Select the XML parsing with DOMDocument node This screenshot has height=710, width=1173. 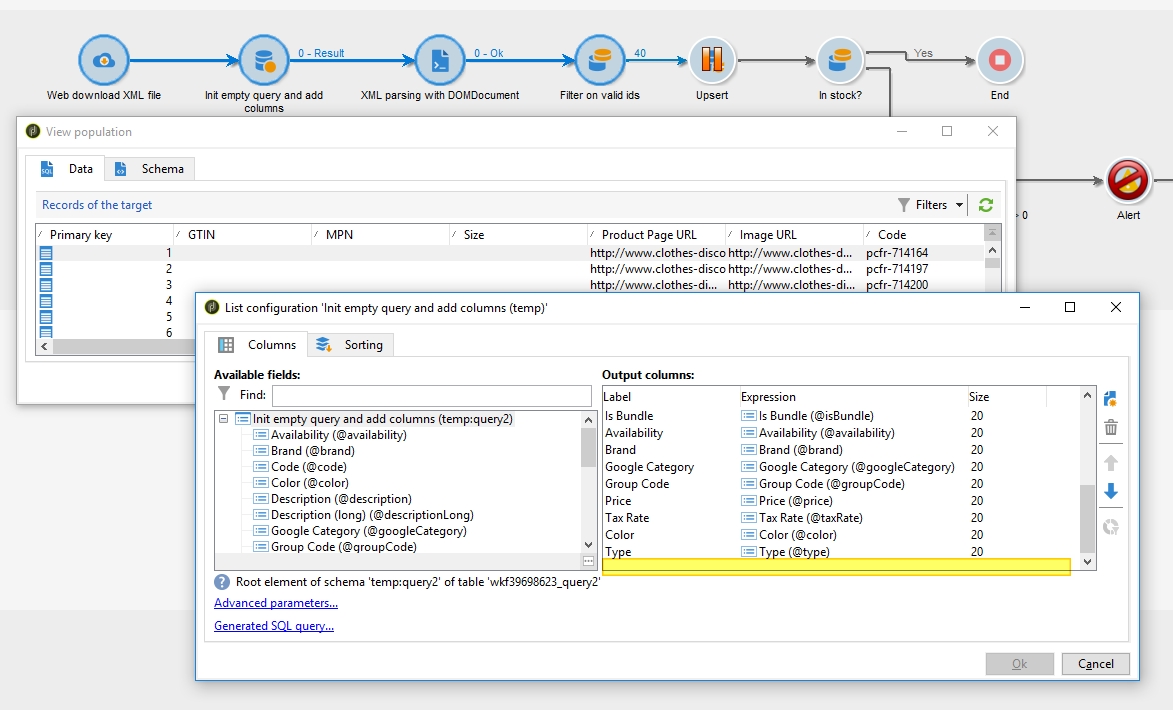pos(439,61)
